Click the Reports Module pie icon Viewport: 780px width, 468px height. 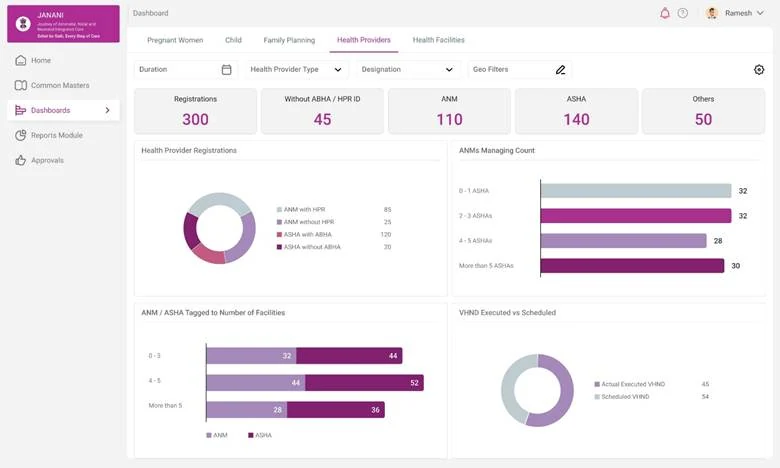point(20,135)
